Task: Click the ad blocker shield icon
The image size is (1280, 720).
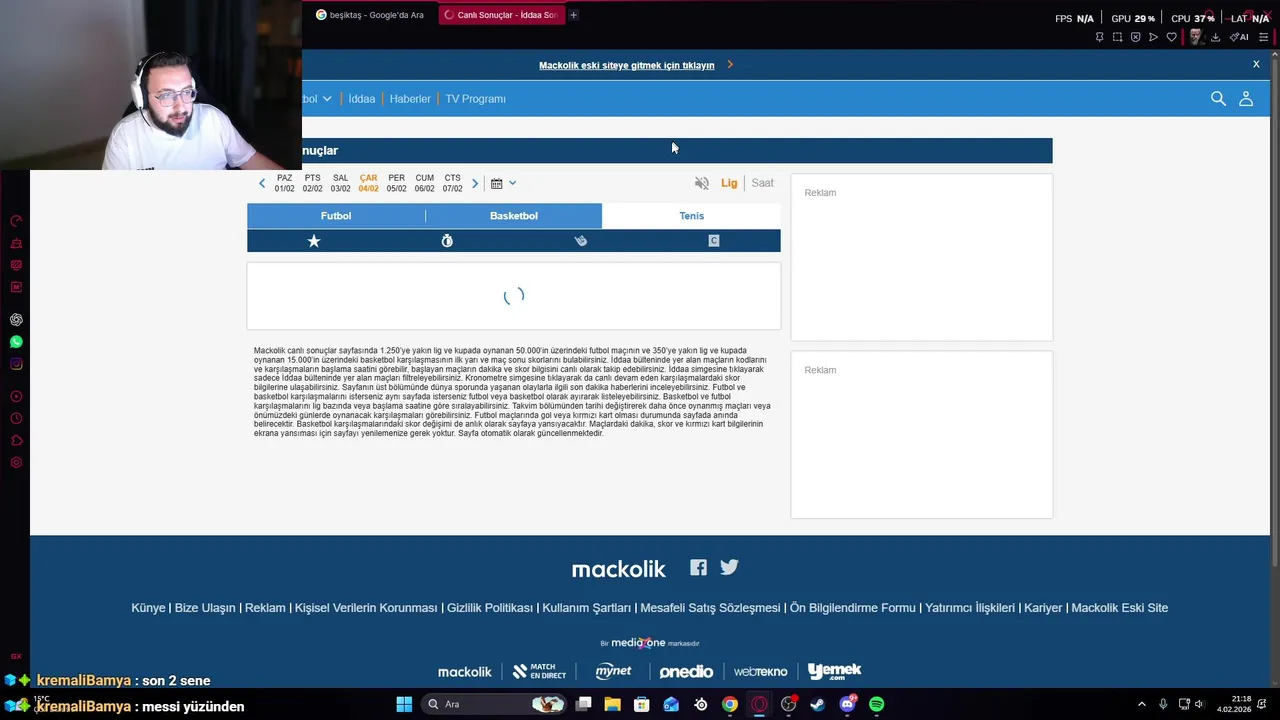Action: (x=1135, y=37)
